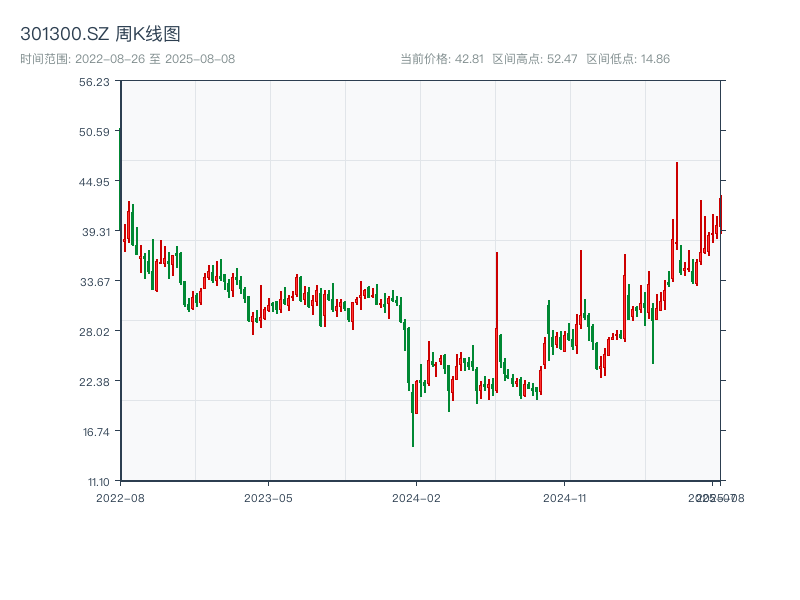Screen dimensions: 800x600
Task: Click the current price 42.81 label
Action: click(x=442, y=59)
